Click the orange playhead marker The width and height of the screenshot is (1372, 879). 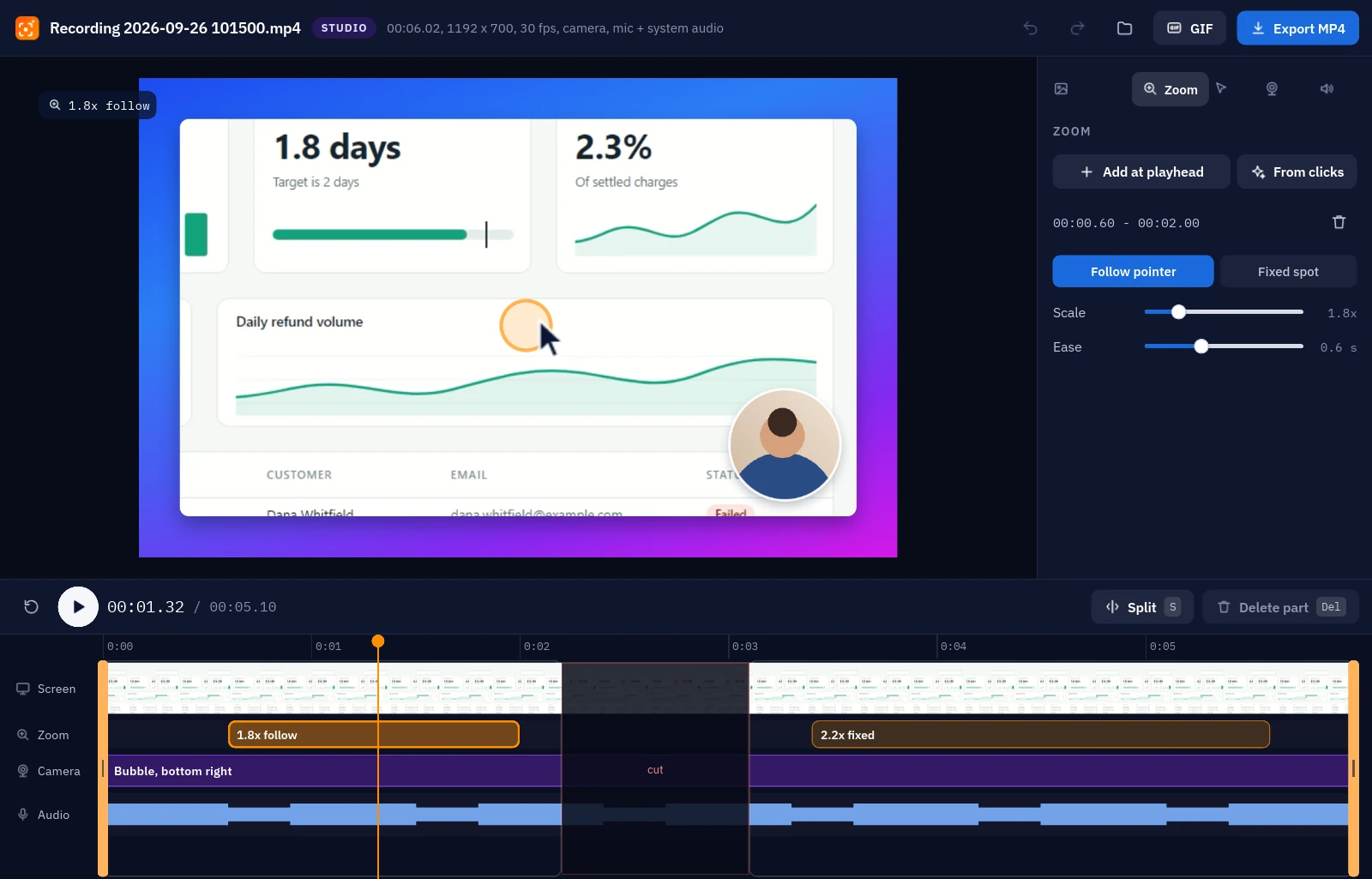[378, 641]
